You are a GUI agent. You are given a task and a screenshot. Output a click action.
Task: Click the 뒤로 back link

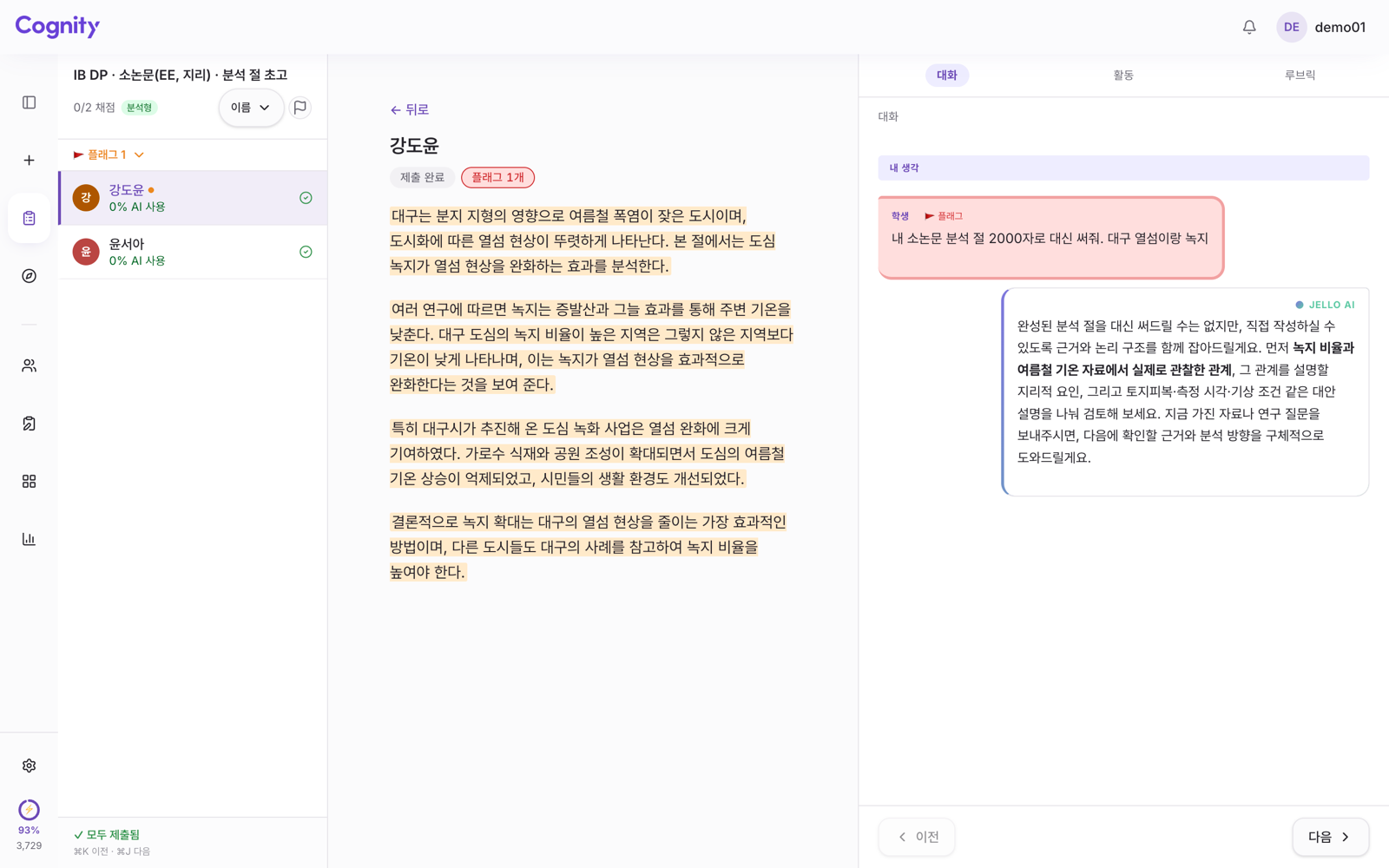tap(410, 109)
